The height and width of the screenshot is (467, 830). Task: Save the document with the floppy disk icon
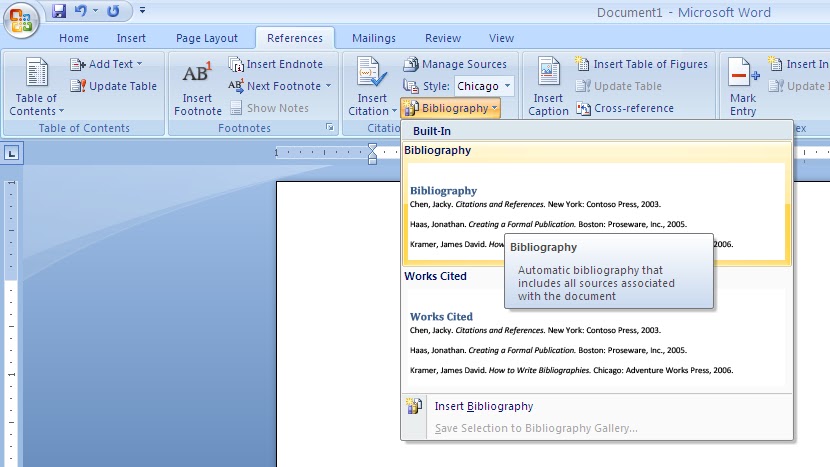[59, 11]
